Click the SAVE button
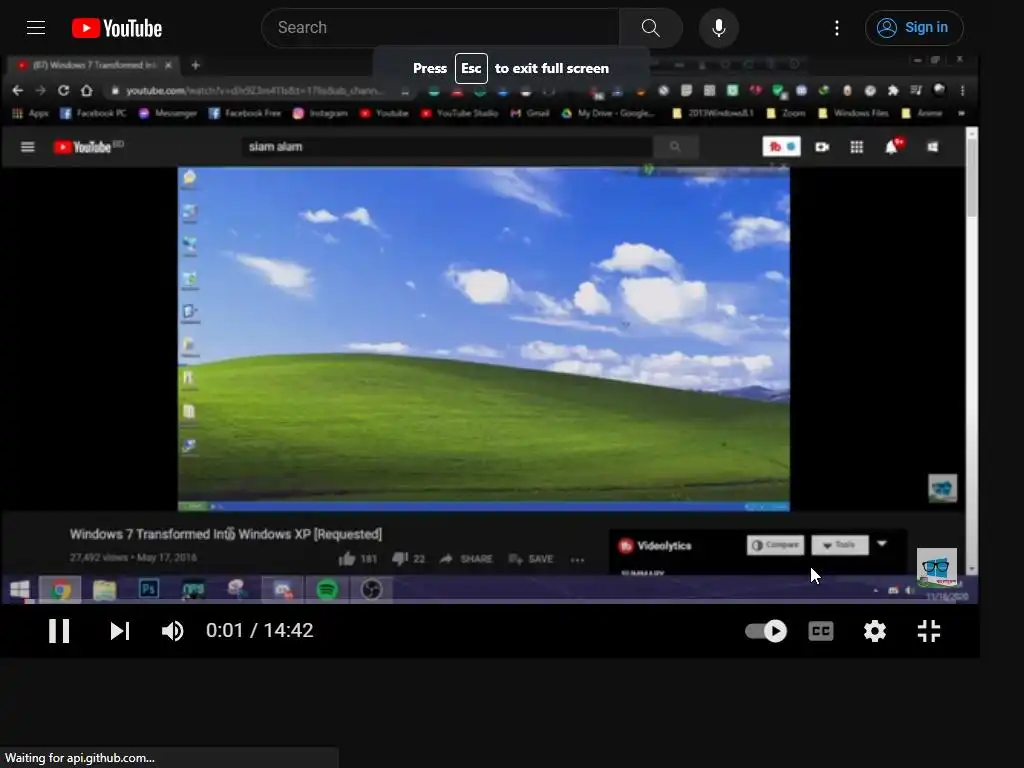This screenshot has width=1024, height=768. (x=531, y=558)
